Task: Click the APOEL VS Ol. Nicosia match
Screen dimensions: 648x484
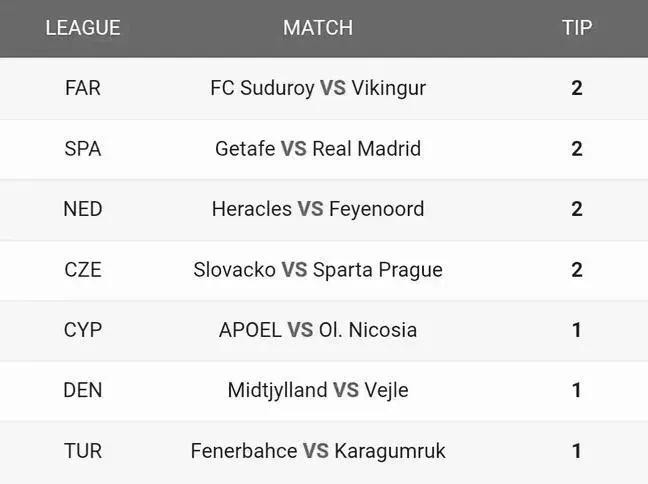Action: (x=318, y=330)
